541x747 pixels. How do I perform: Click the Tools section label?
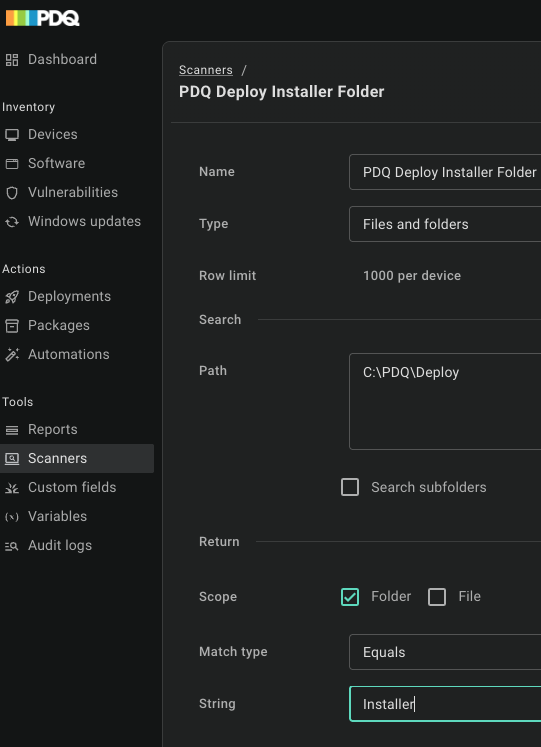(18, 402)
